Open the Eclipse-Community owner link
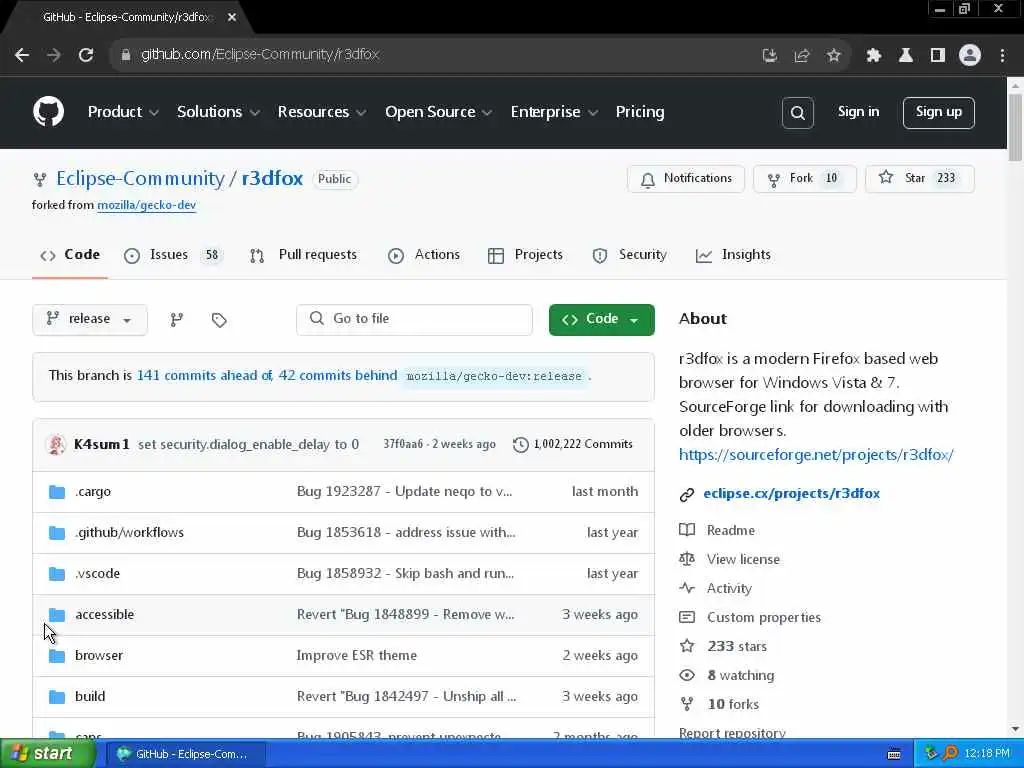Screen dimensions: 1024x768 click(140, 178)
